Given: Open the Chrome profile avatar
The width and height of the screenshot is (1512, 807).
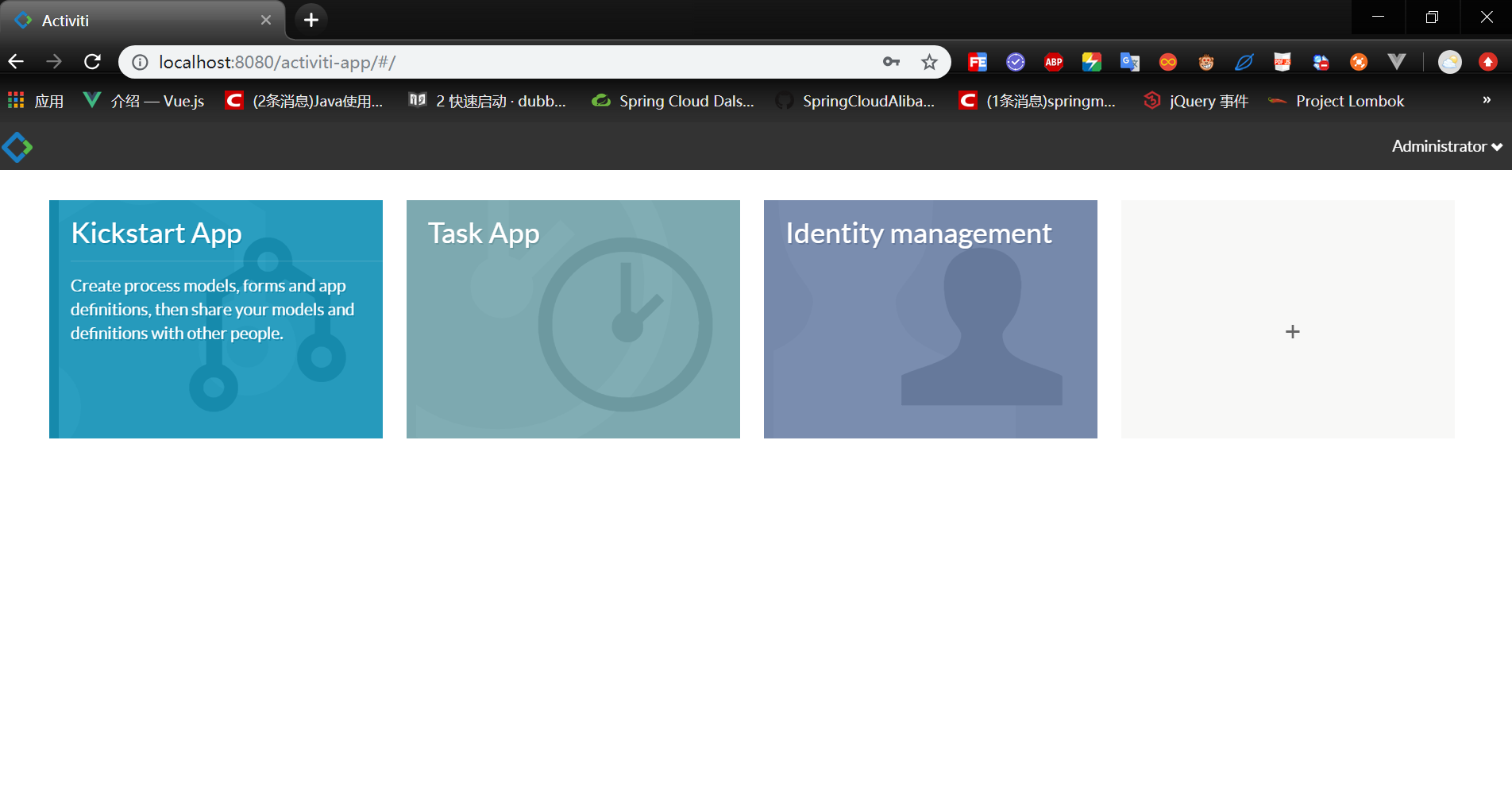Looking at the screenshot, I should (1450, 62).
